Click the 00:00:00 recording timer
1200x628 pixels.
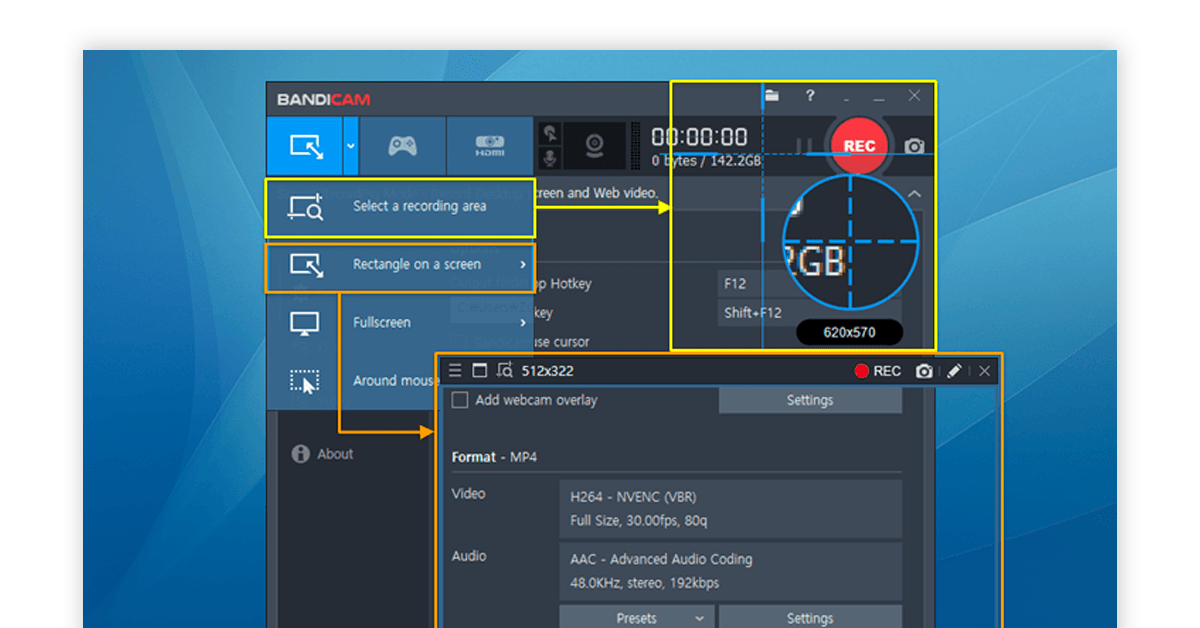click(699, 137)
